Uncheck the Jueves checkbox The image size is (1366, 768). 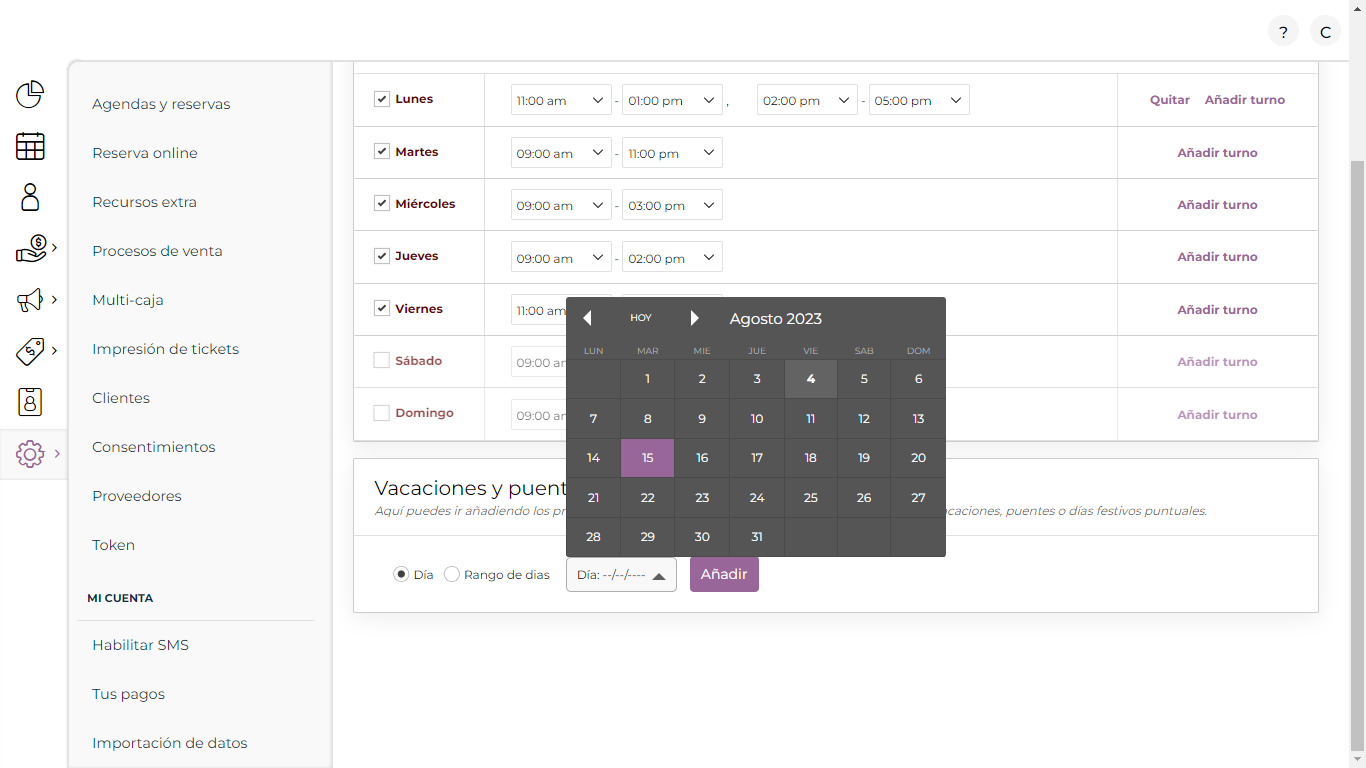pos(381,256)
